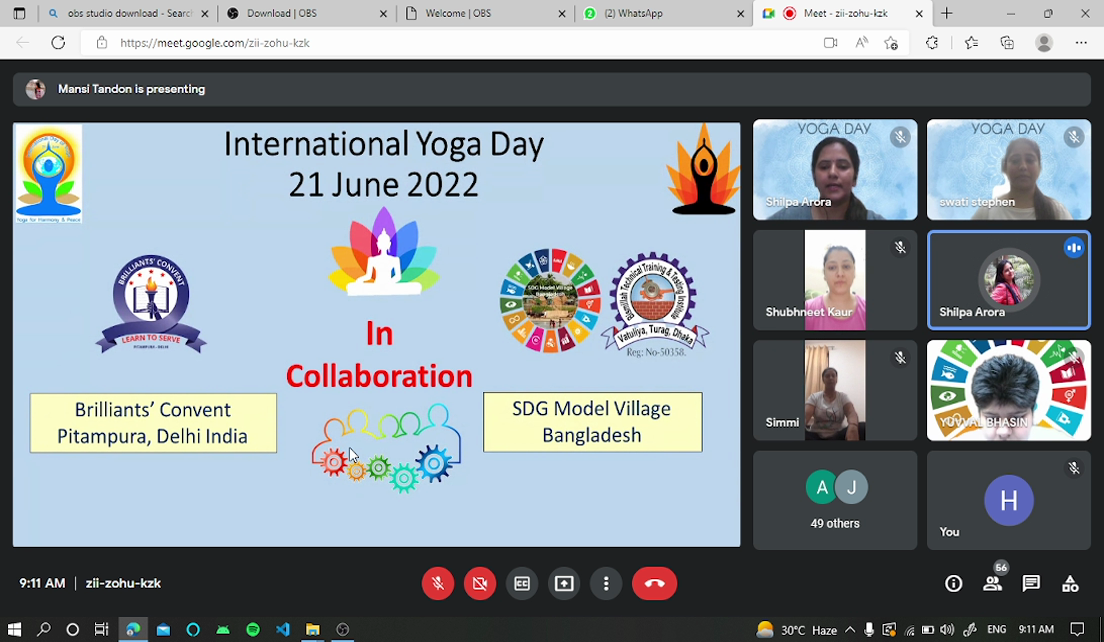Open Spotify from the Windows taskbar
Screen dimensions: 1104x642
click(x=253, y=630)
